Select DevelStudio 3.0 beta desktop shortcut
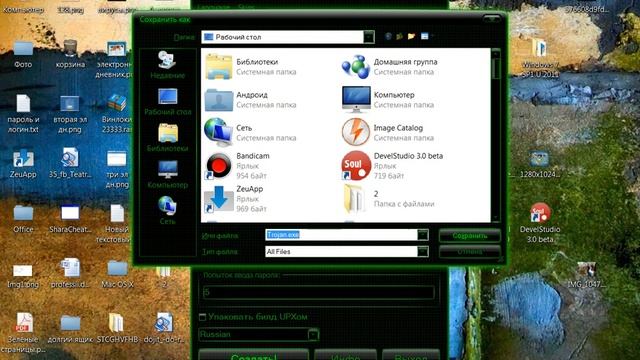Screen dimensions: 640x360 540,223
